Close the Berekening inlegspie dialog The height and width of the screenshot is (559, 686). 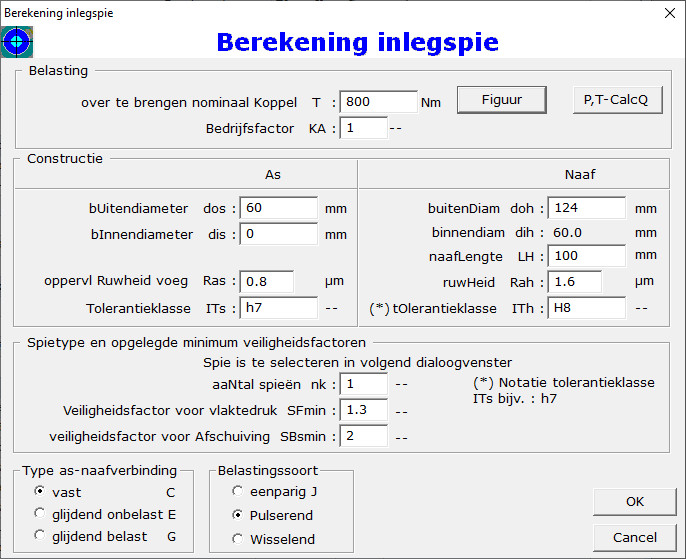point(670,13)
